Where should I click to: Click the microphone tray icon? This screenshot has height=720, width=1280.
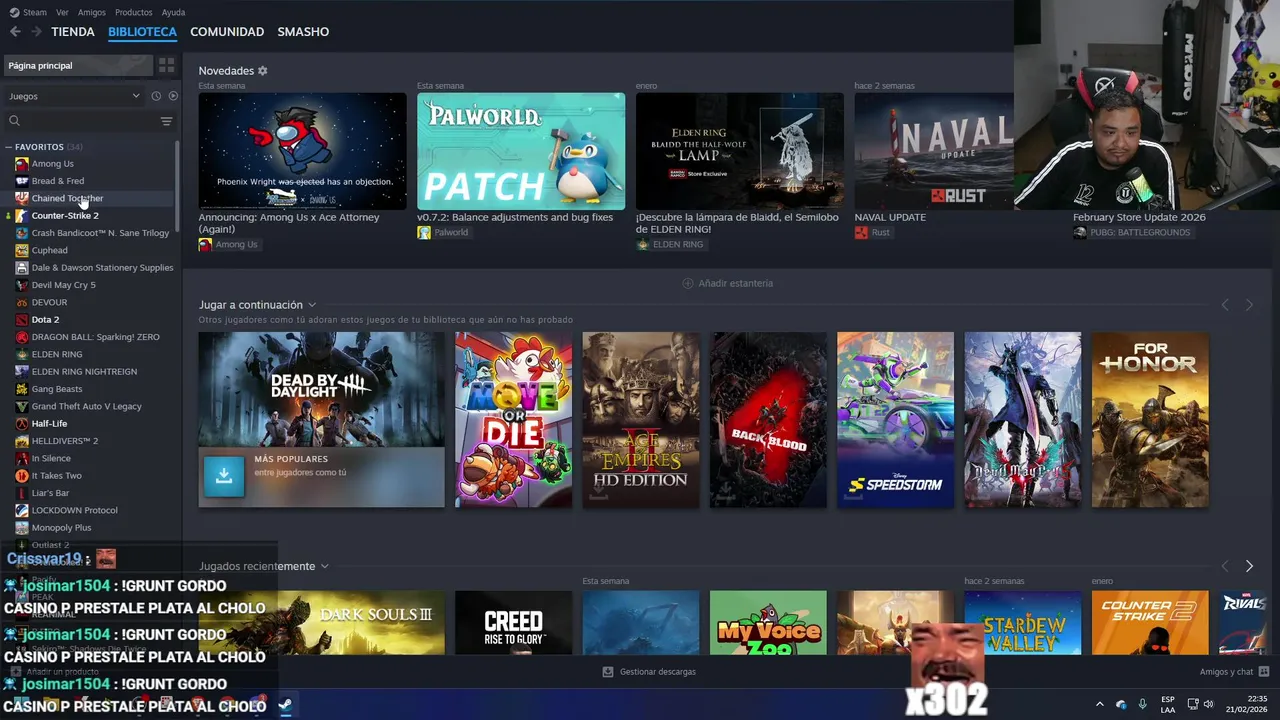[1142, 704]
